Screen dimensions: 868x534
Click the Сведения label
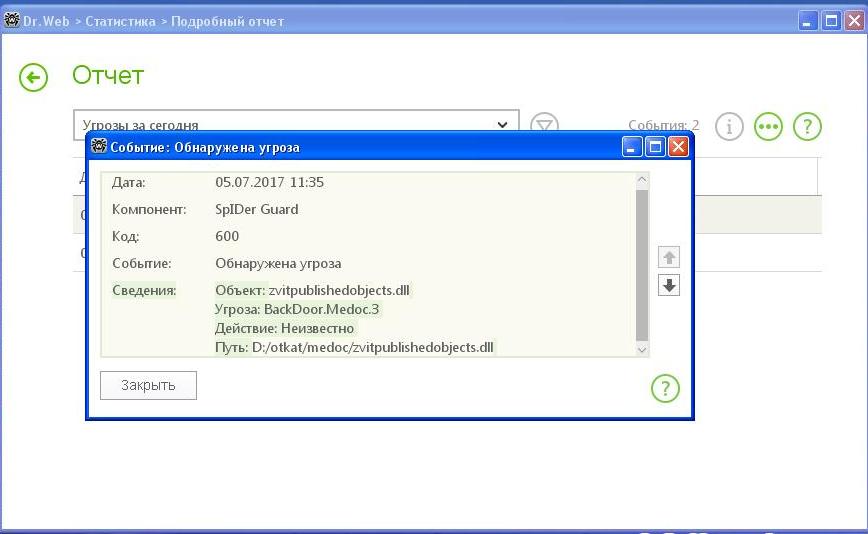click(144, 290)
